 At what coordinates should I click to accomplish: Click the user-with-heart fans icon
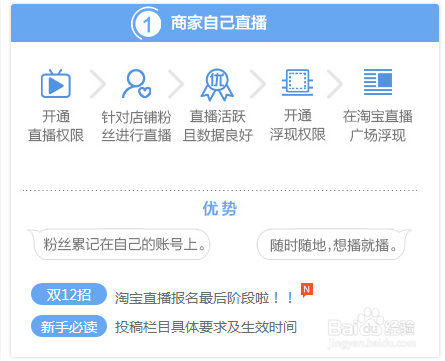(x=136, y=84)
